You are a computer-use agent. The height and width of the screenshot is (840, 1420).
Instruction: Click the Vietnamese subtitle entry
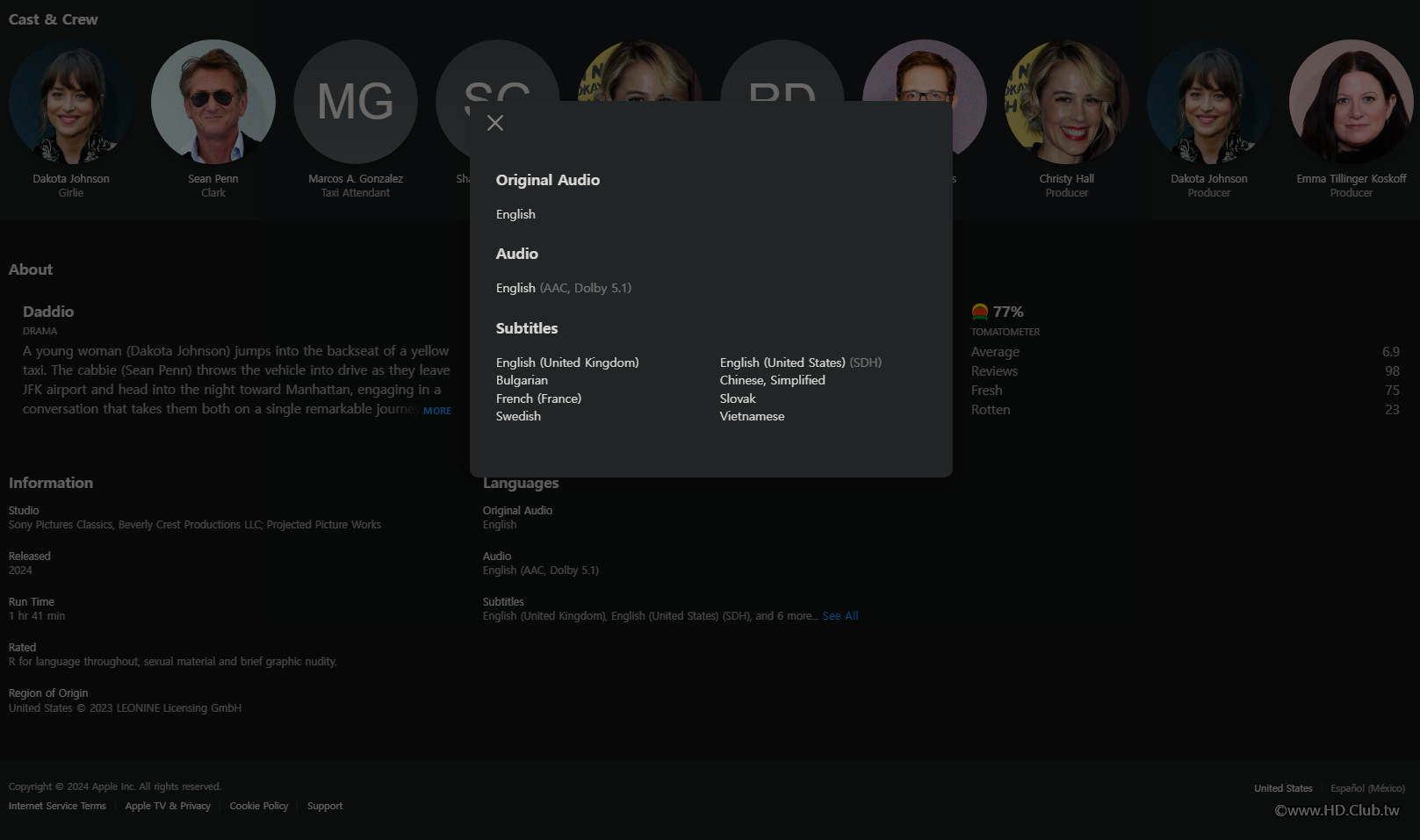(x=753, y=416)
